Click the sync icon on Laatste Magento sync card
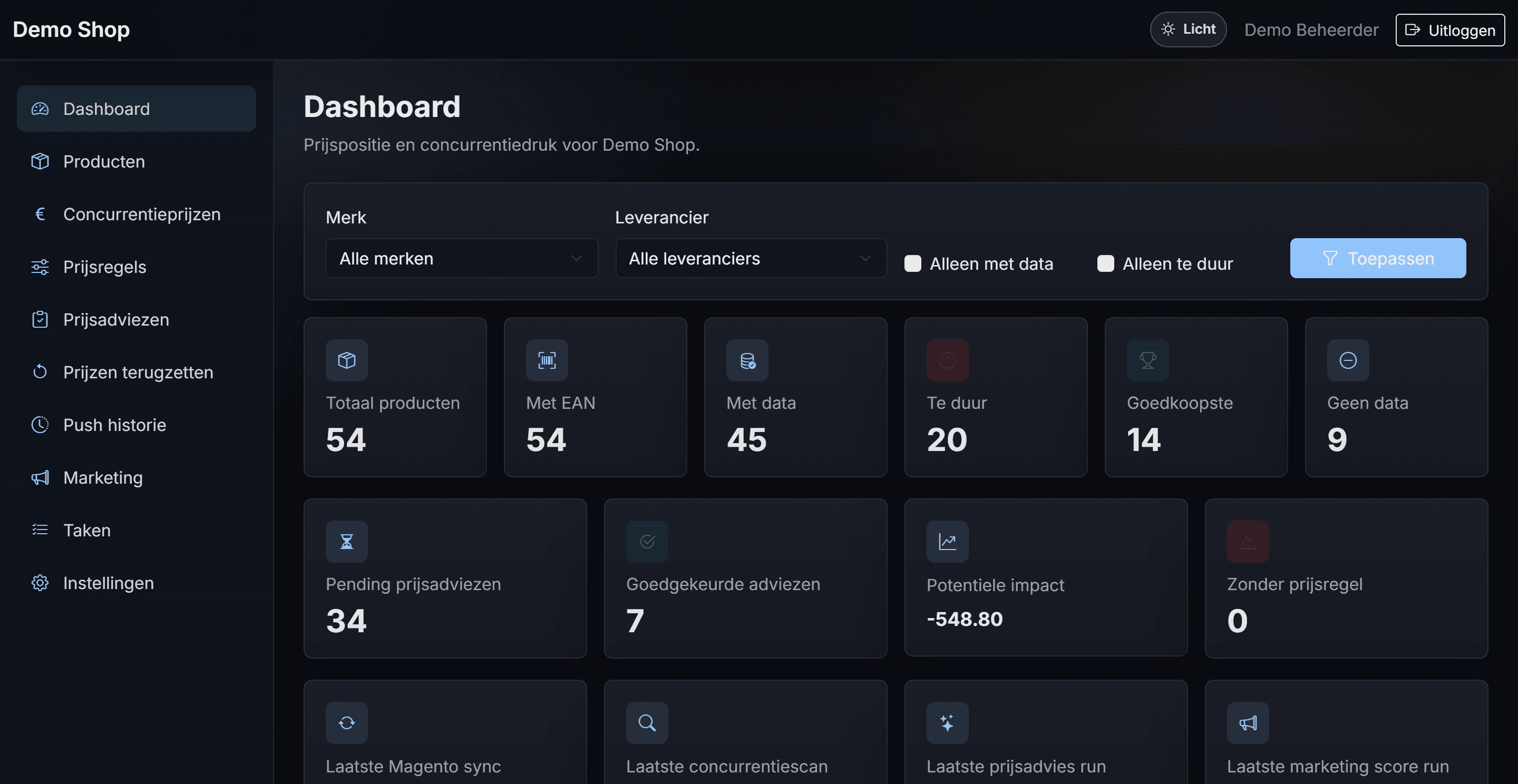1518x784 pixels. 346,723
